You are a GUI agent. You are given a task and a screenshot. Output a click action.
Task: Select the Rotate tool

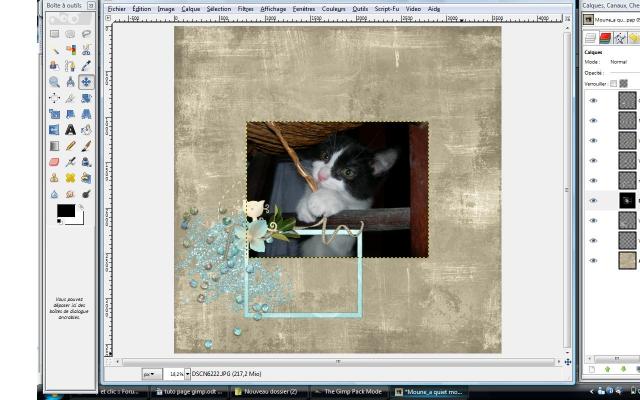point(86,98)
